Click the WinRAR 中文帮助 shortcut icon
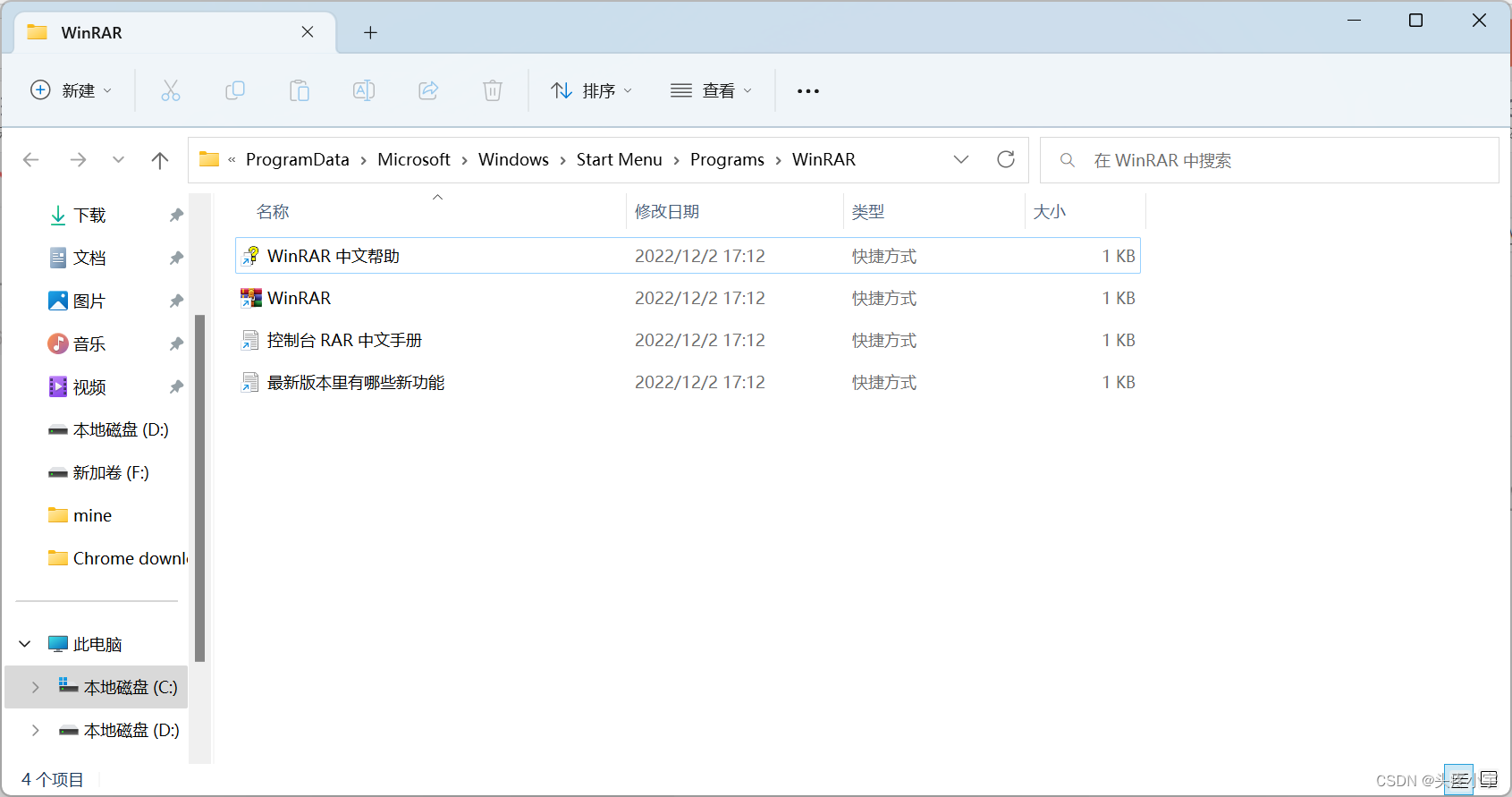 (250, 256)
